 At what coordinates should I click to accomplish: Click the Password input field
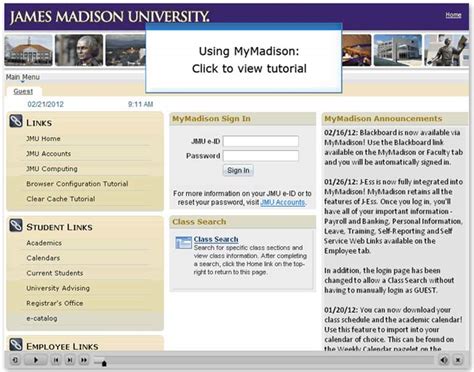[x=261, y=156]
